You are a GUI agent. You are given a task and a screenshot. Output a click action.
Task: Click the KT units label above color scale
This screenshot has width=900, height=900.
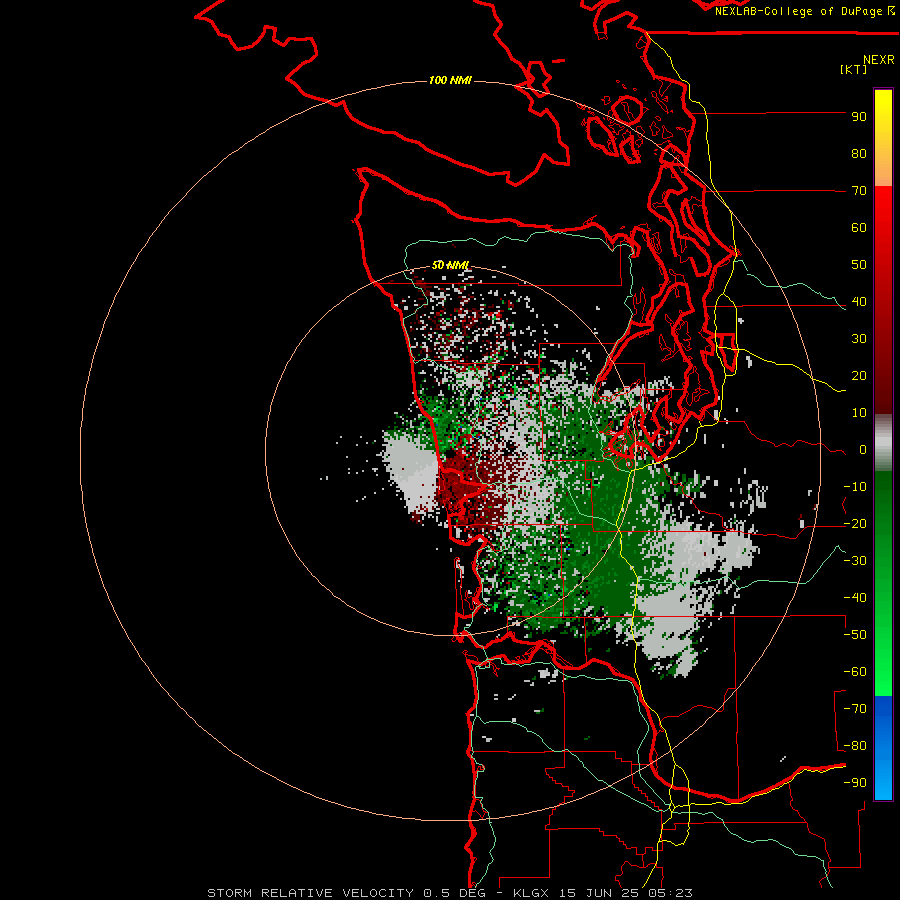(854, 69)
